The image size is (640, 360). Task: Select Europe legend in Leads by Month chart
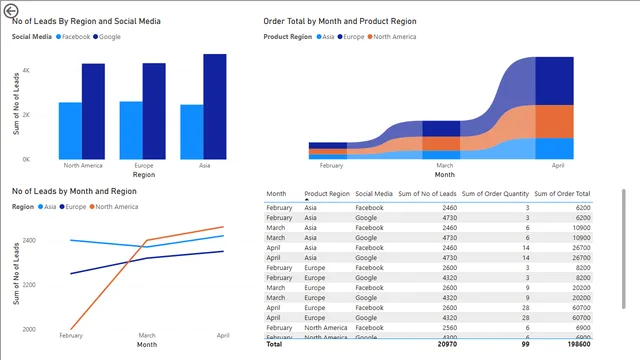(73, 207)
